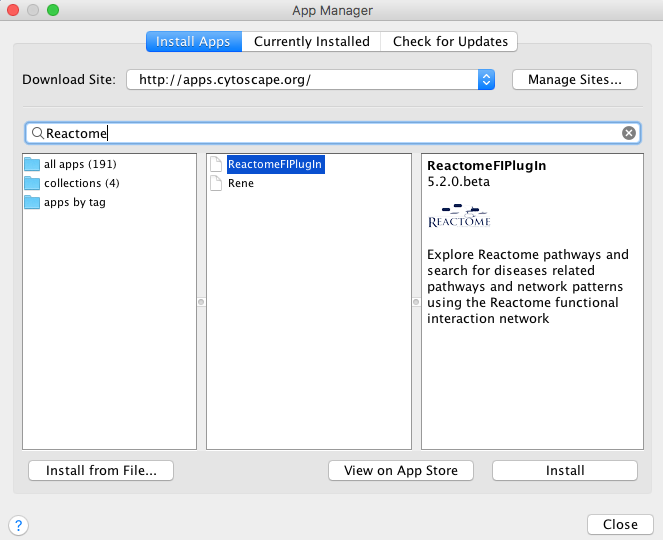Open the Install Apps tab
Viewport: 663px width, 540px height.
194,41
